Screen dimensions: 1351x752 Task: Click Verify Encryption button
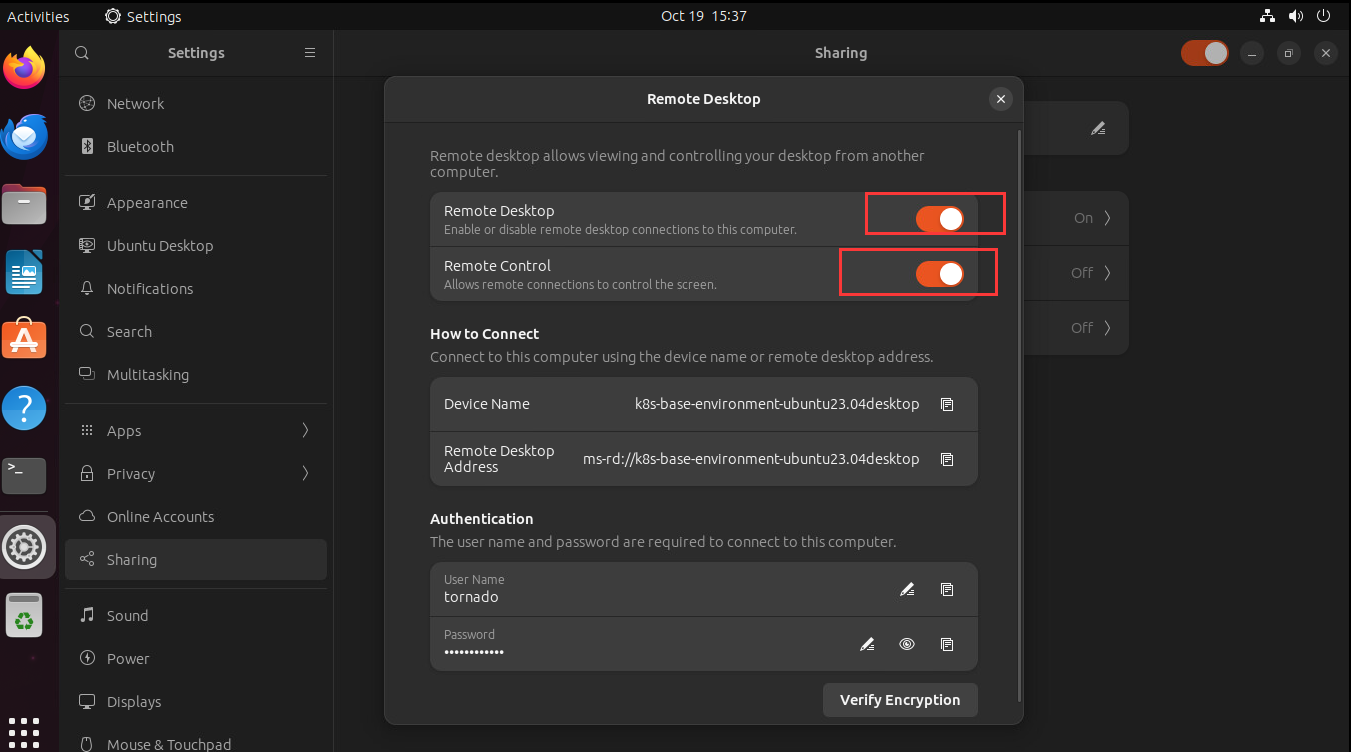900,700
